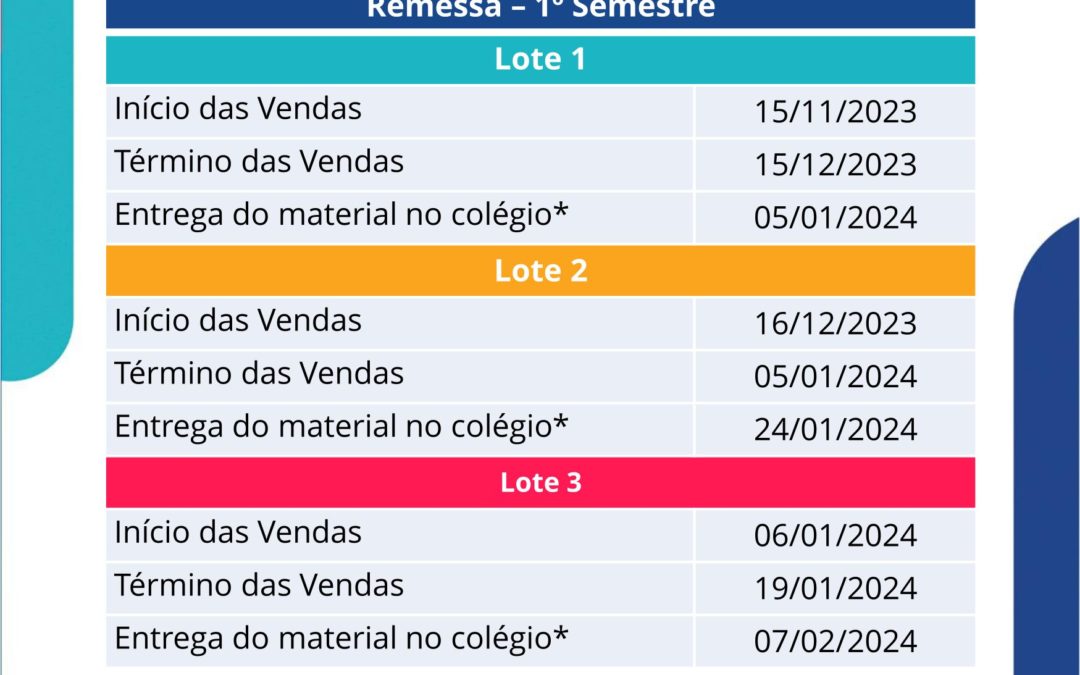Click date 15/11/2023 in Lote 1
The width and height of the screenshot is (1080, 675).
pos(835,112)
